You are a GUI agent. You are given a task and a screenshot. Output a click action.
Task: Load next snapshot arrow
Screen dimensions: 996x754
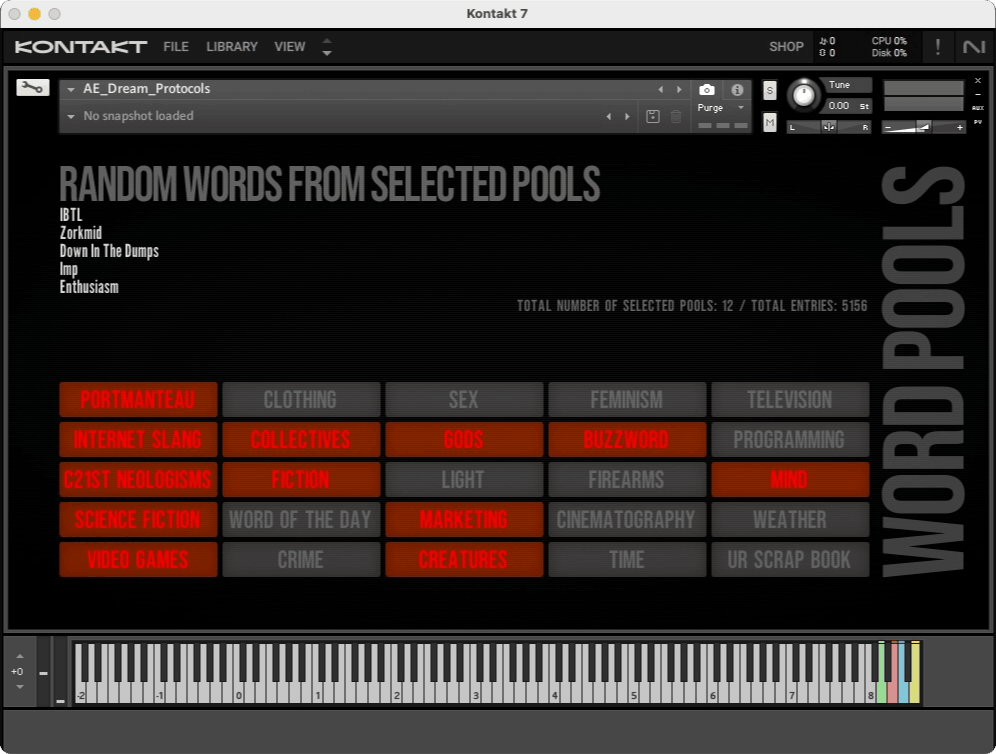click(628, 116)
